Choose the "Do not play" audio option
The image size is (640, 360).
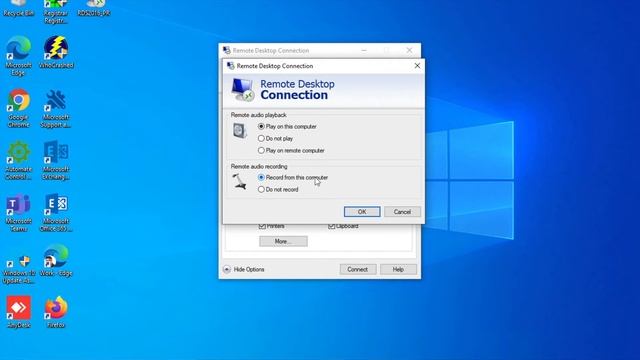(276, 138)
